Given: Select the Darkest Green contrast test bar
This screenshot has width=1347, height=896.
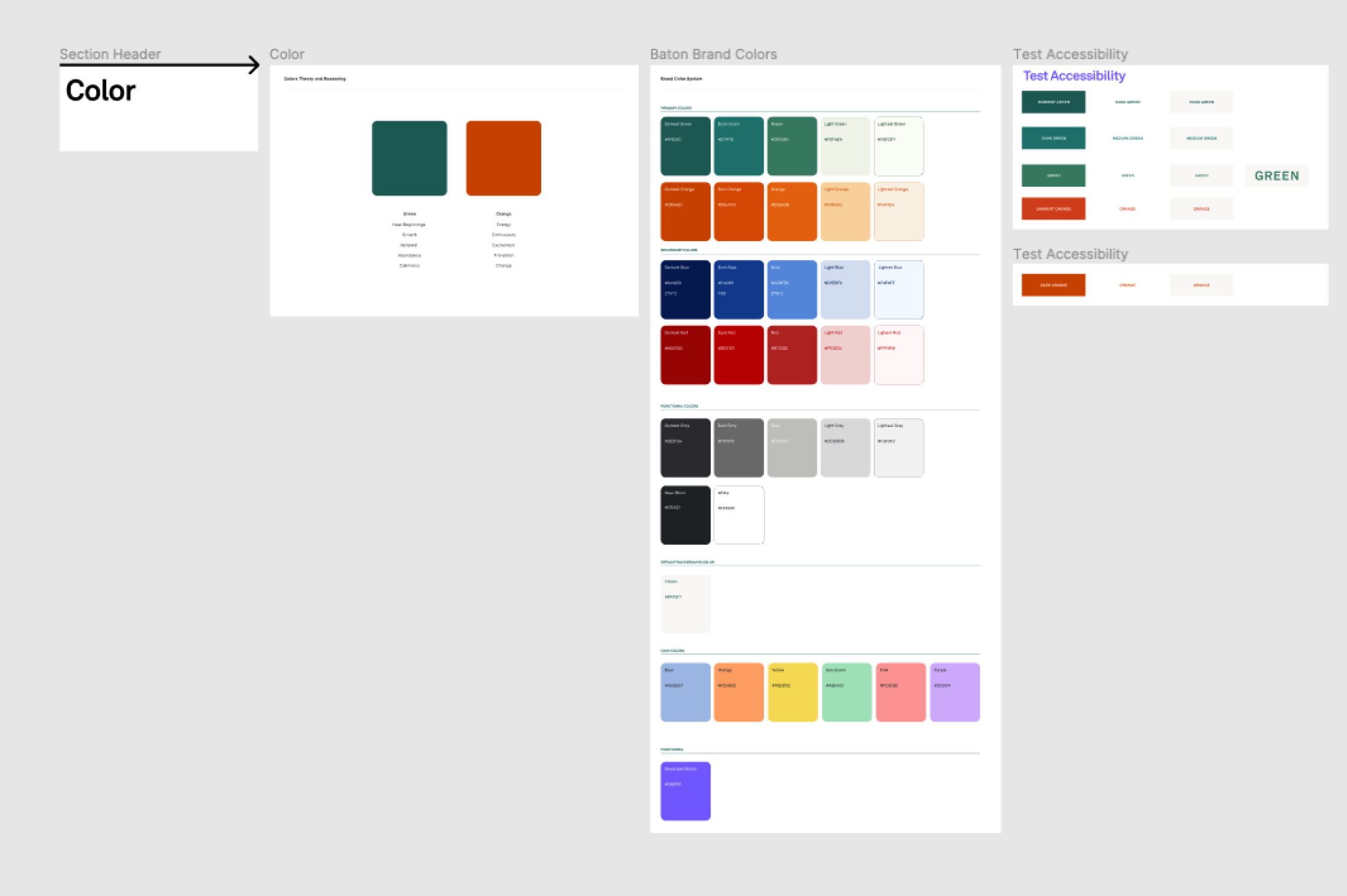Looking at the screenshot, I should coord(1053,102).
